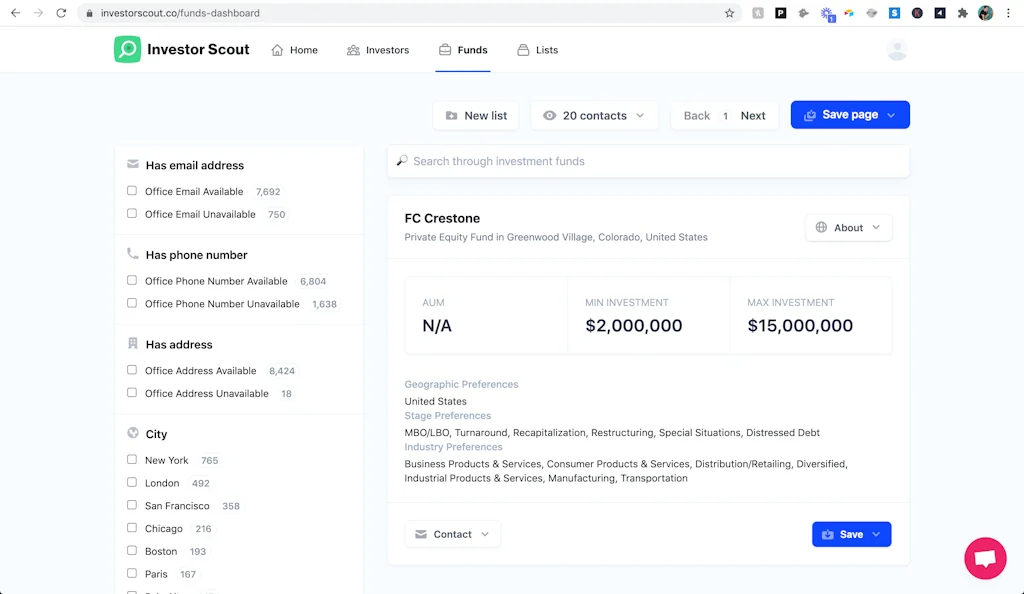1024x594 pixels.
Task: Check the Office Email Available filter
Action: tap(131, 191)
